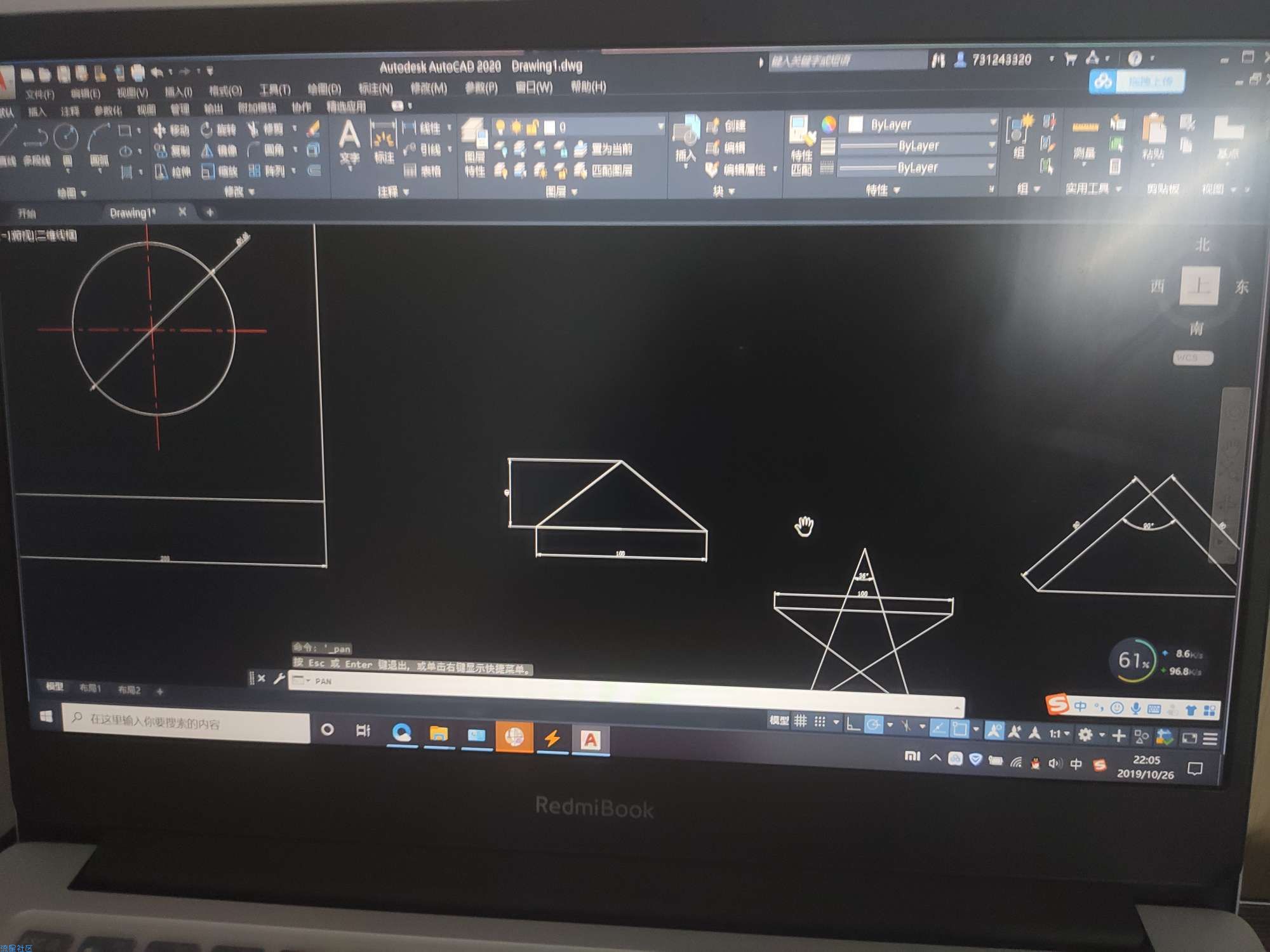The image size is (1270, 952).
Task: Click the Move (移动) tool
Action: pyautogui.click(x=171, y=130)
